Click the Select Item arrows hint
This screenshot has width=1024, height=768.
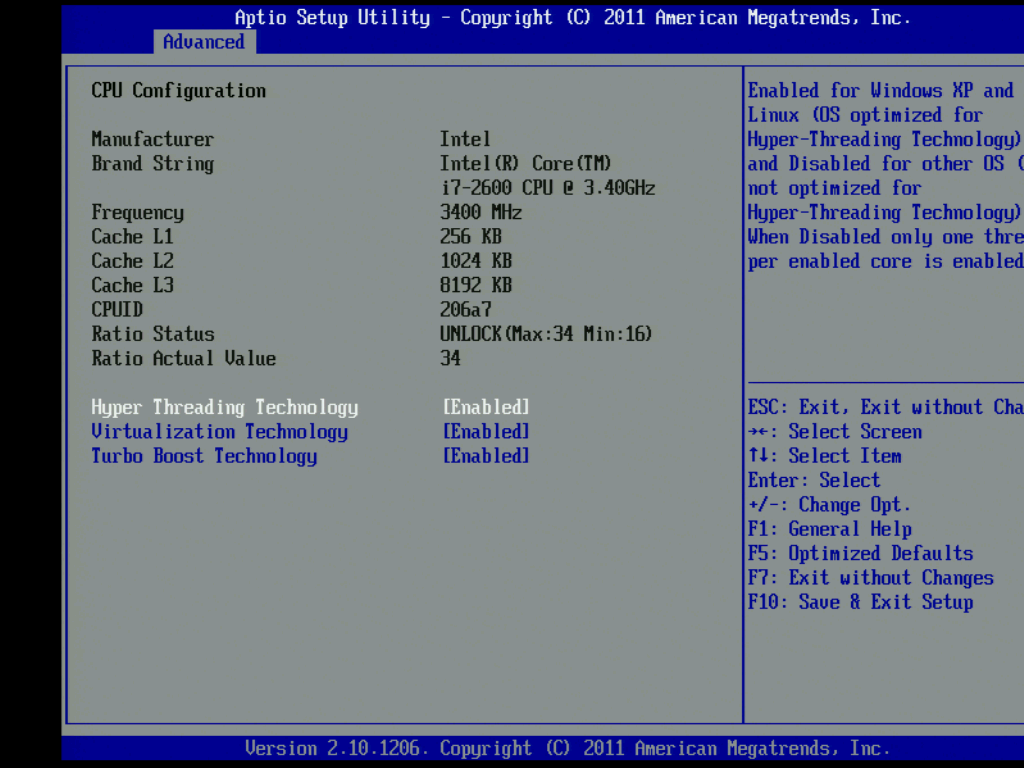coord(825,456)
